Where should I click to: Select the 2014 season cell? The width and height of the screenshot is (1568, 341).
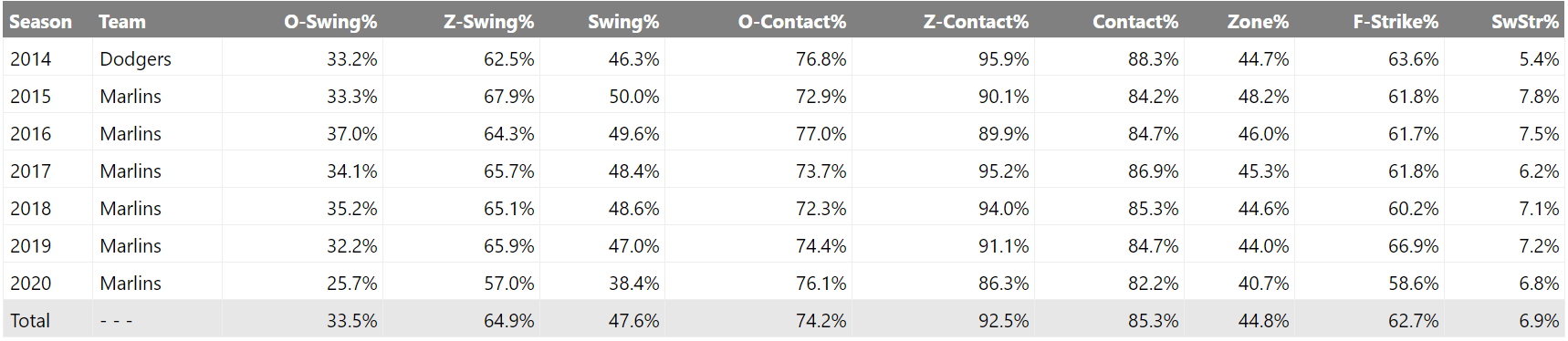coord(31,59)
